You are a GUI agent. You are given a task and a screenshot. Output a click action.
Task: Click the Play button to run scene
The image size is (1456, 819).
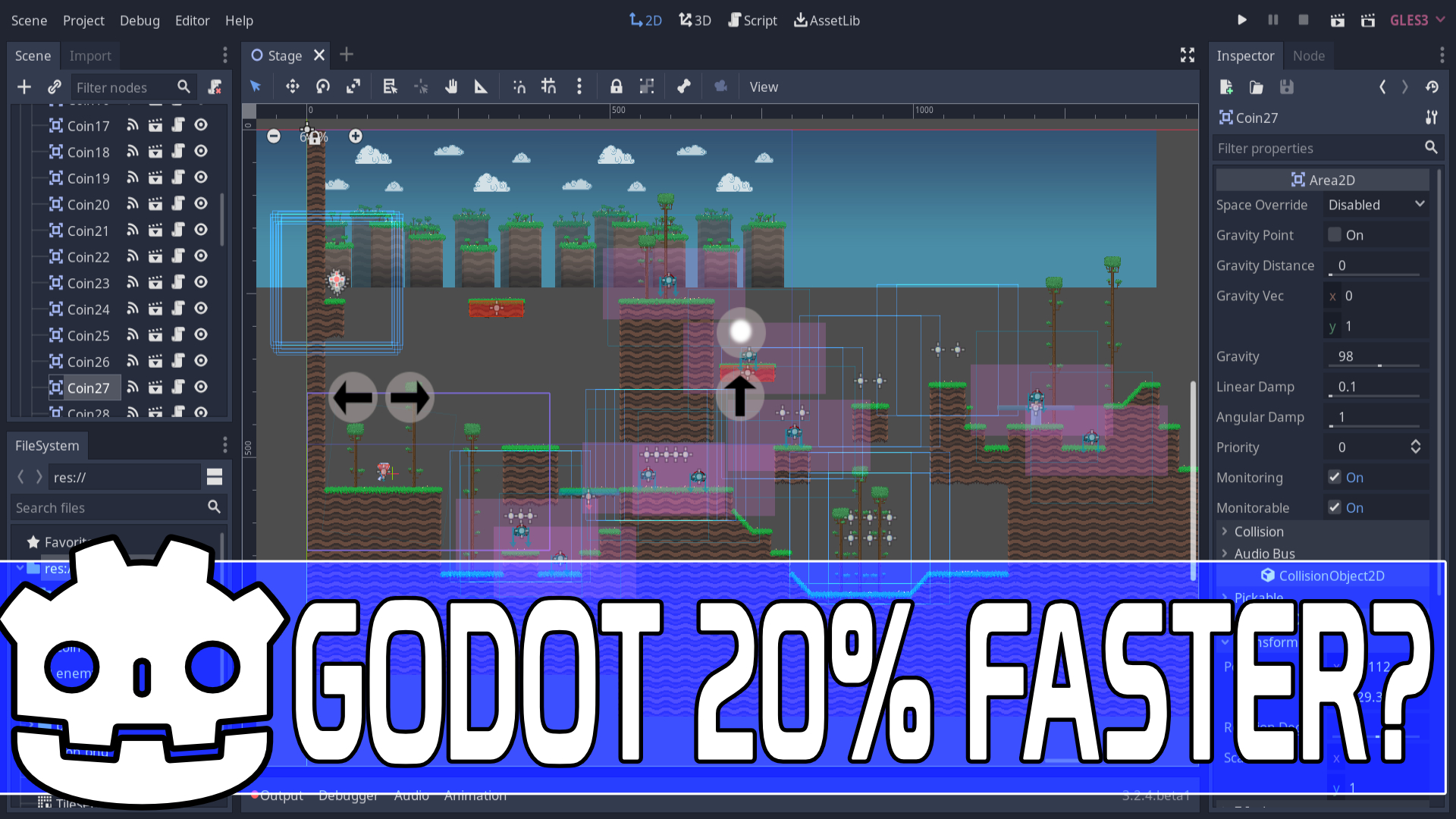coord(1243,20)
